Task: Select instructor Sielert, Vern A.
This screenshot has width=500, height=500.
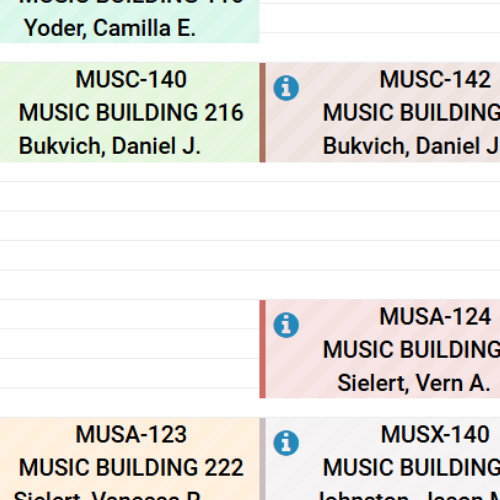Action: (x=414, y=383)
